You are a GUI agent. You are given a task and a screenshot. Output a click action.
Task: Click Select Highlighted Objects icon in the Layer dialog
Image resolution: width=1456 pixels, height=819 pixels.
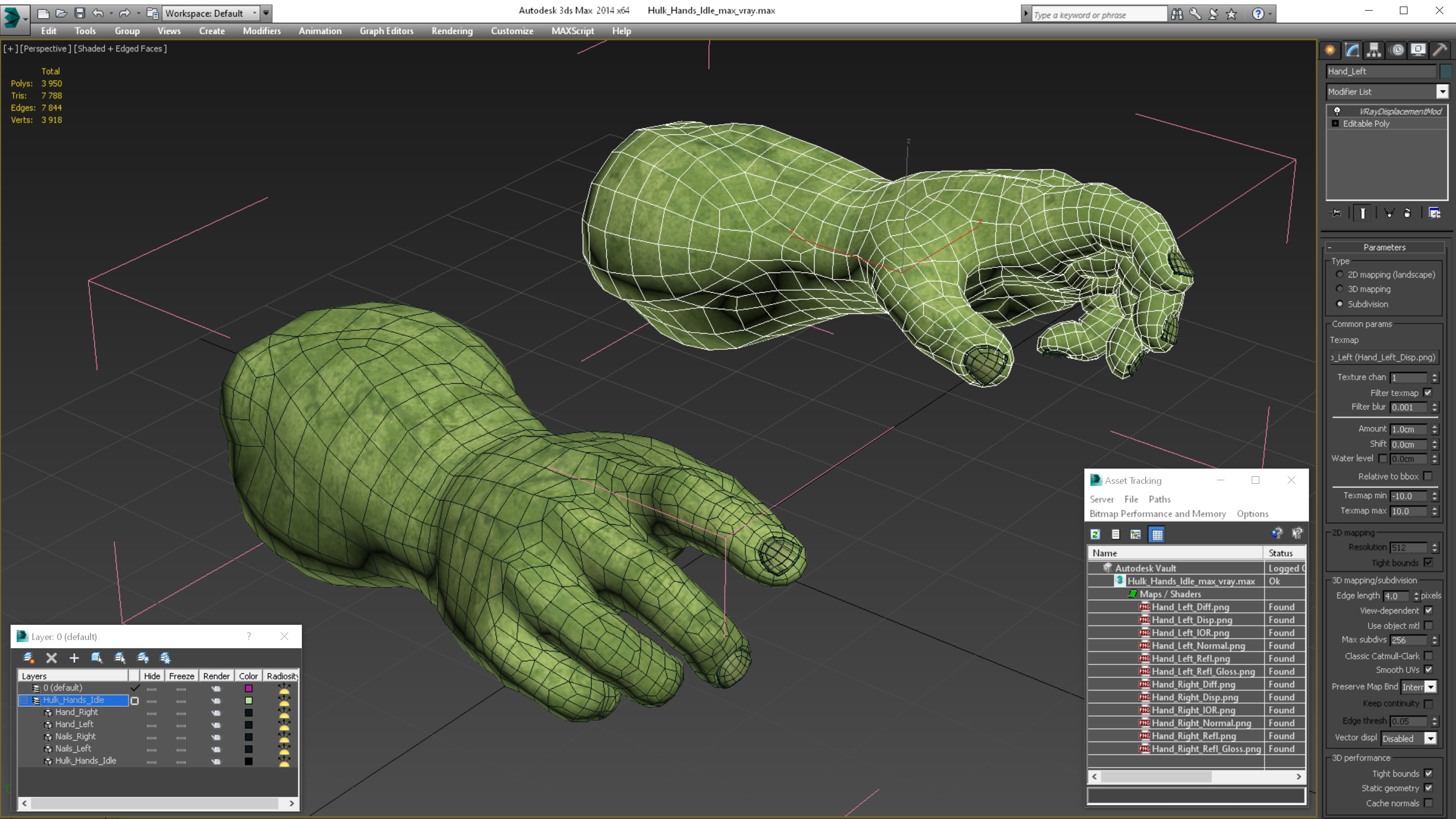(97, 658)
